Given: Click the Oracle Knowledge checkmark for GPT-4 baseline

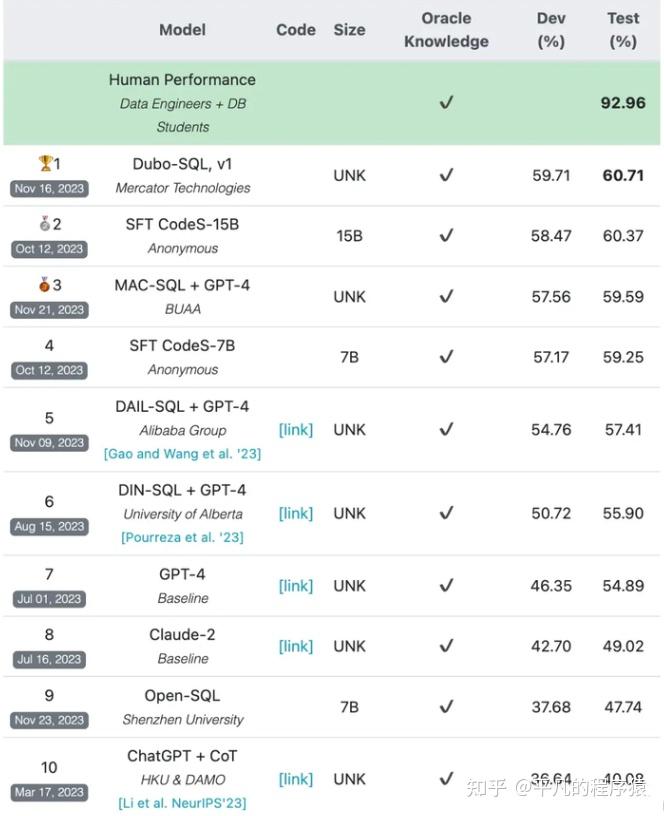Looking at the screenshot, I should pyautogui.click(x=446, y=585).
